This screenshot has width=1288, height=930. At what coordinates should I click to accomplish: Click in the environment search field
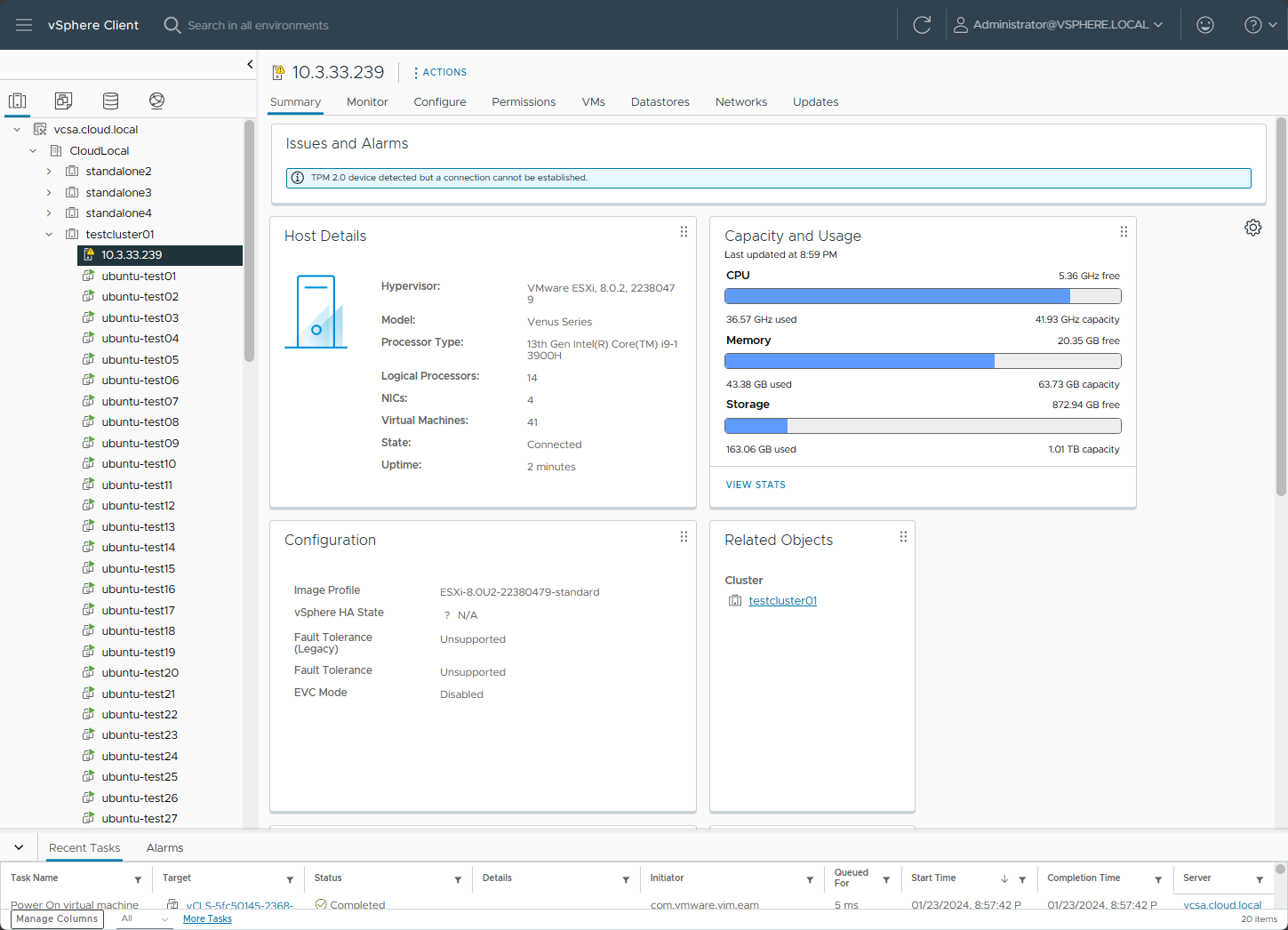coord(258,26)
